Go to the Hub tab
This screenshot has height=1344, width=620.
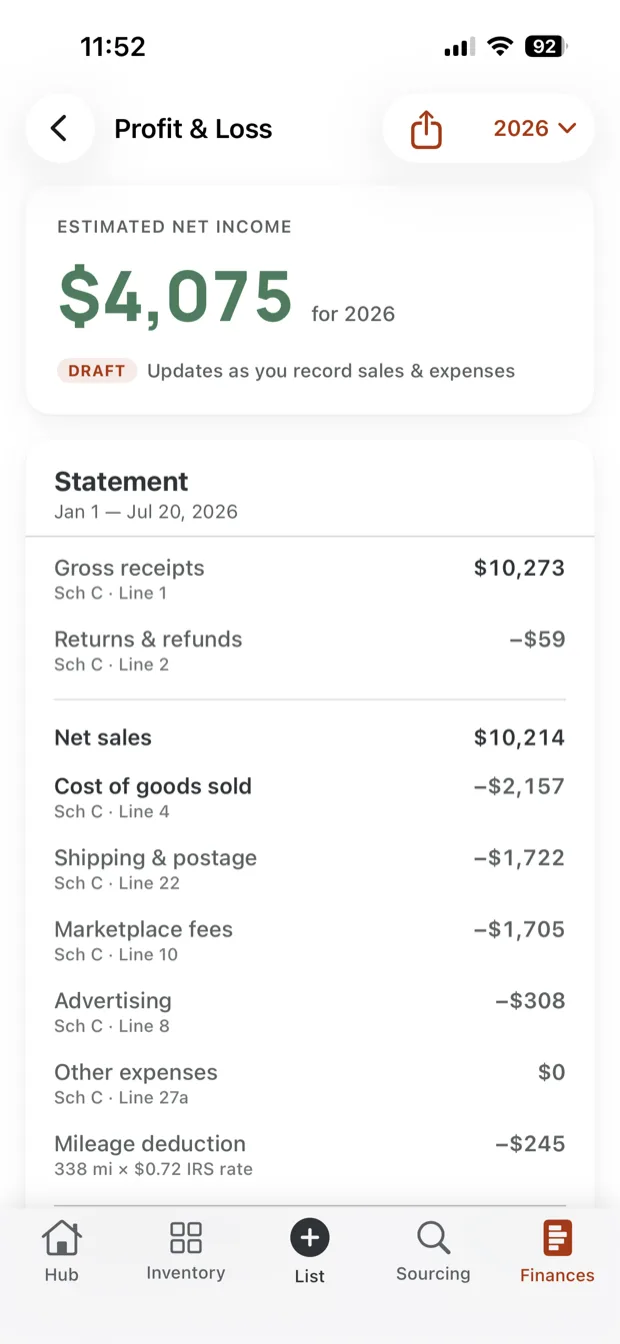62,1251
